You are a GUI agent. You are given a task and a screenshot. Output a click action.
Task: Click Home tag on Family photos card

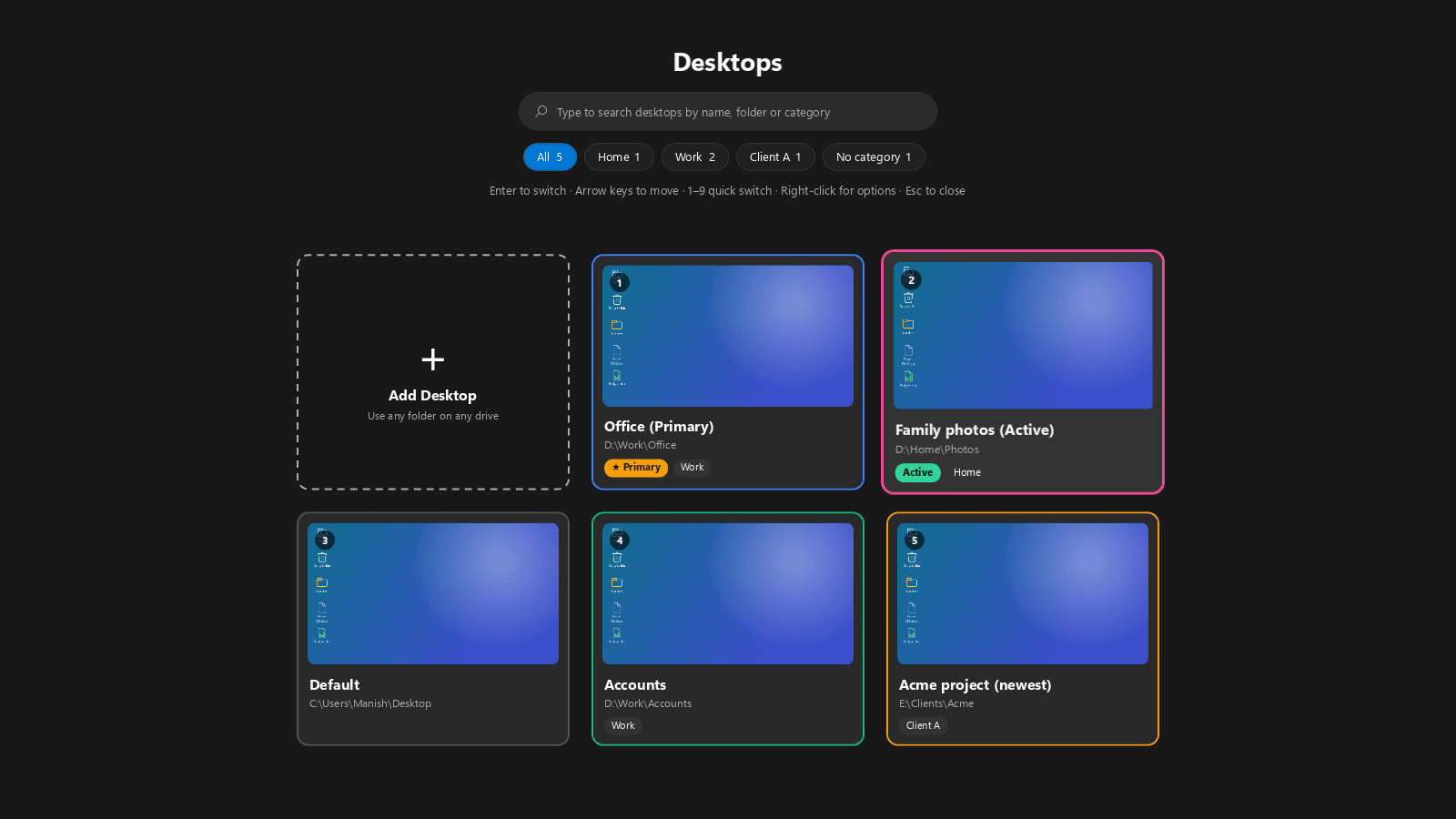point(967,472)
